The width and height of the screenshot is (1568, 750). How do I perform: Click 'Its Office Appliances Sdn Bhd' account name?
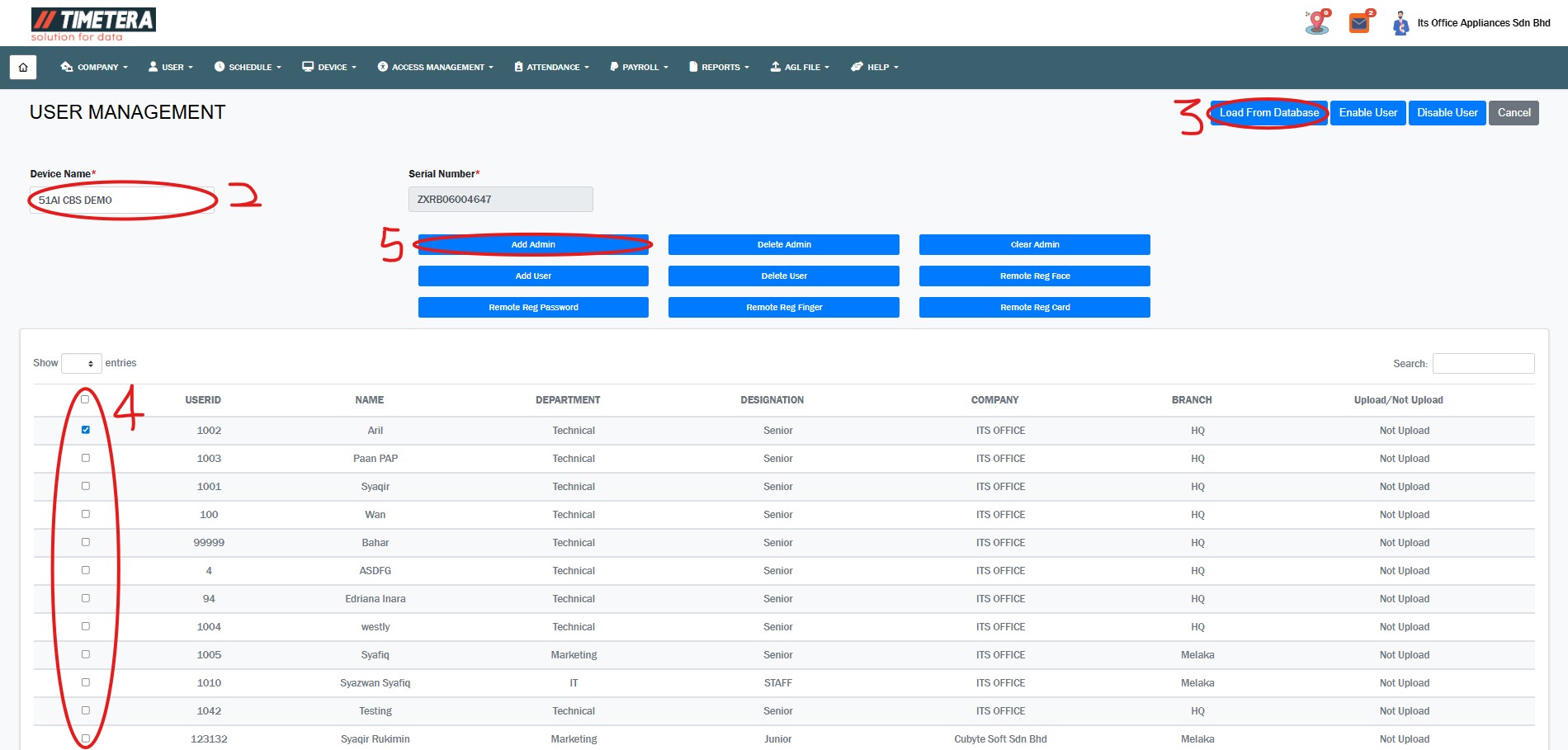click(1484, 23)
